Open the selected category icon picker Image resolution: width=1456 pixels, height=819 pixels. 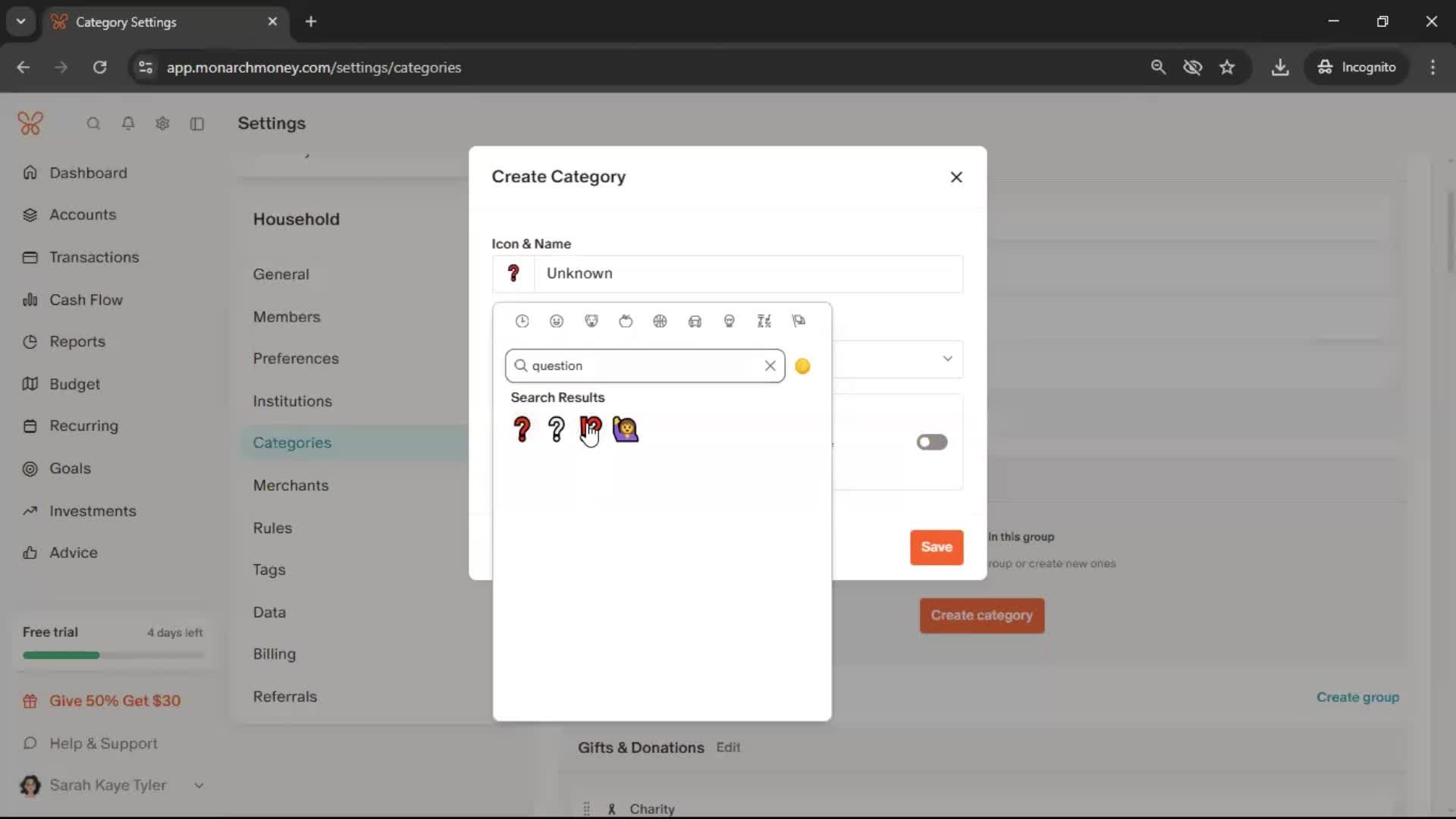(x=513, y=274)
